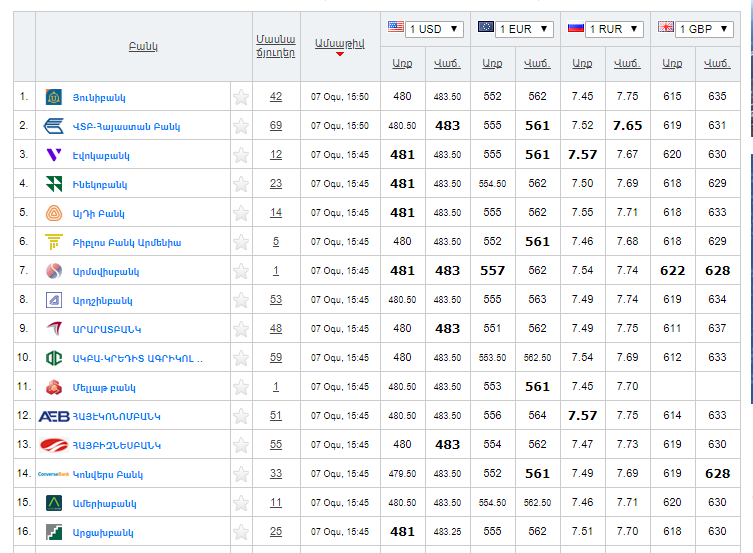Click the Armswissbank logo in row 7
753x553 pixels.
point(53,271)
